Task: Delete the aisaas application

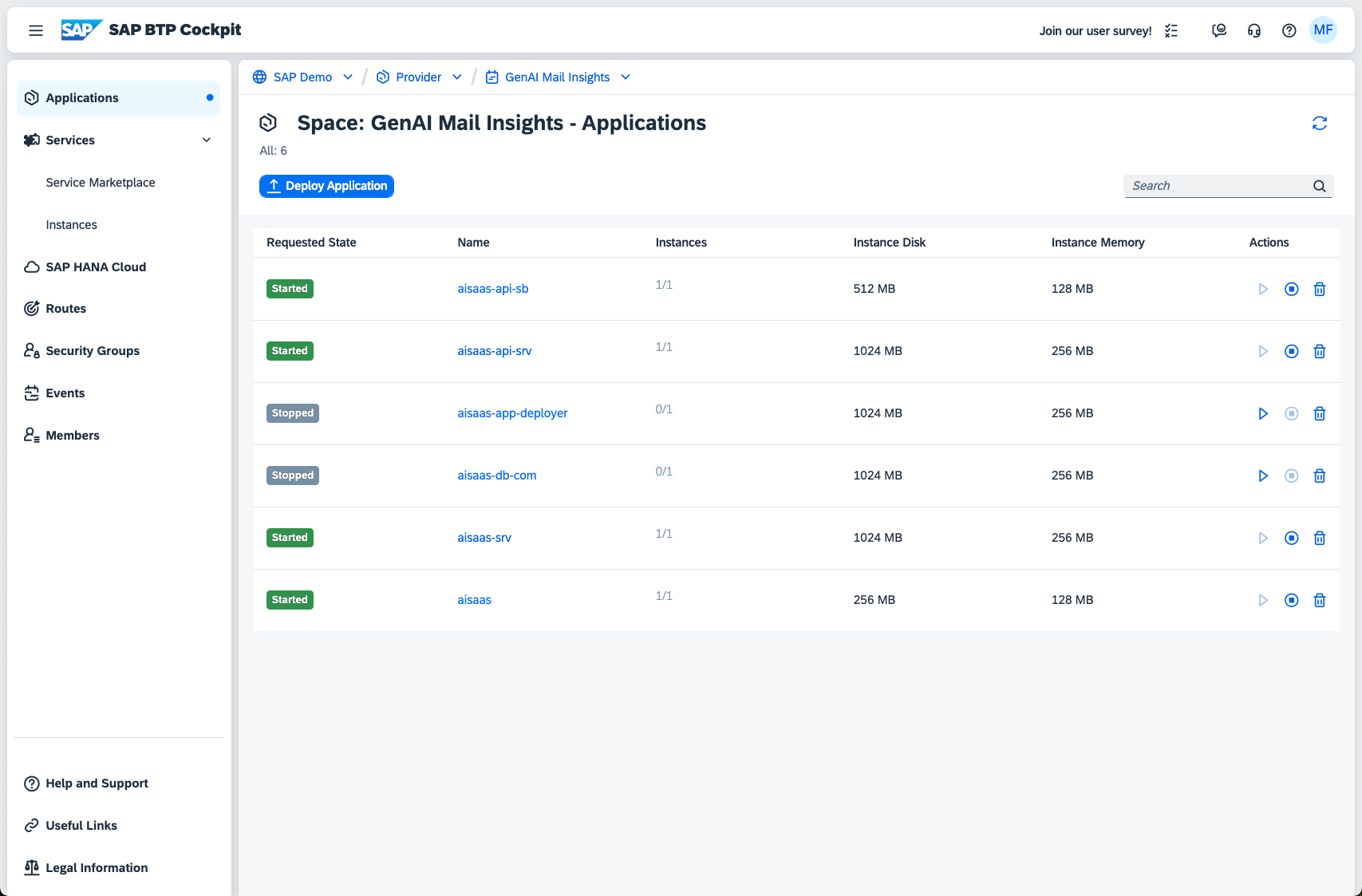Action: (x=1320, y=600)
